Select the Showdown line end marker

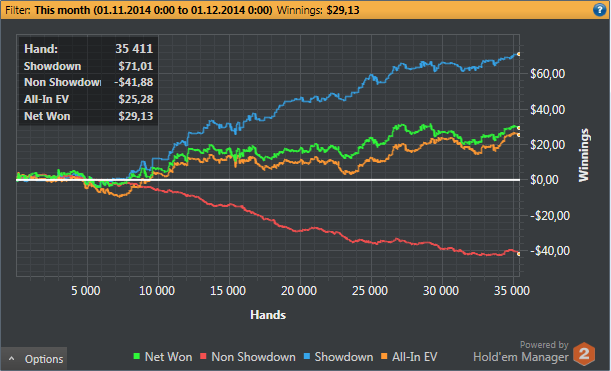coord(519,54)
